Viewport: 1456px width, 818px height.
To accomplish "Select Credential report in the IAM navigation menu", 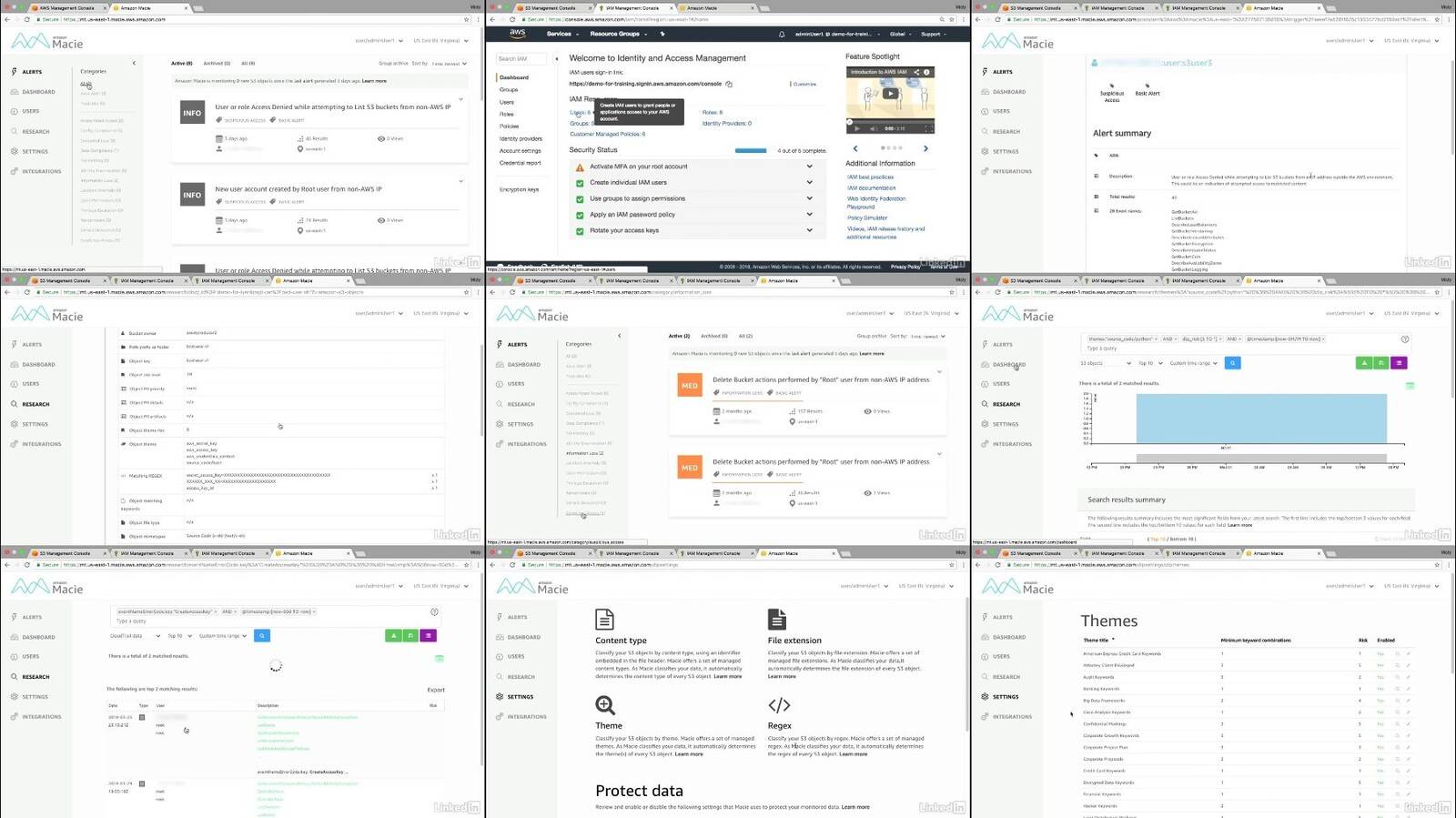I will tap(520, 163).
